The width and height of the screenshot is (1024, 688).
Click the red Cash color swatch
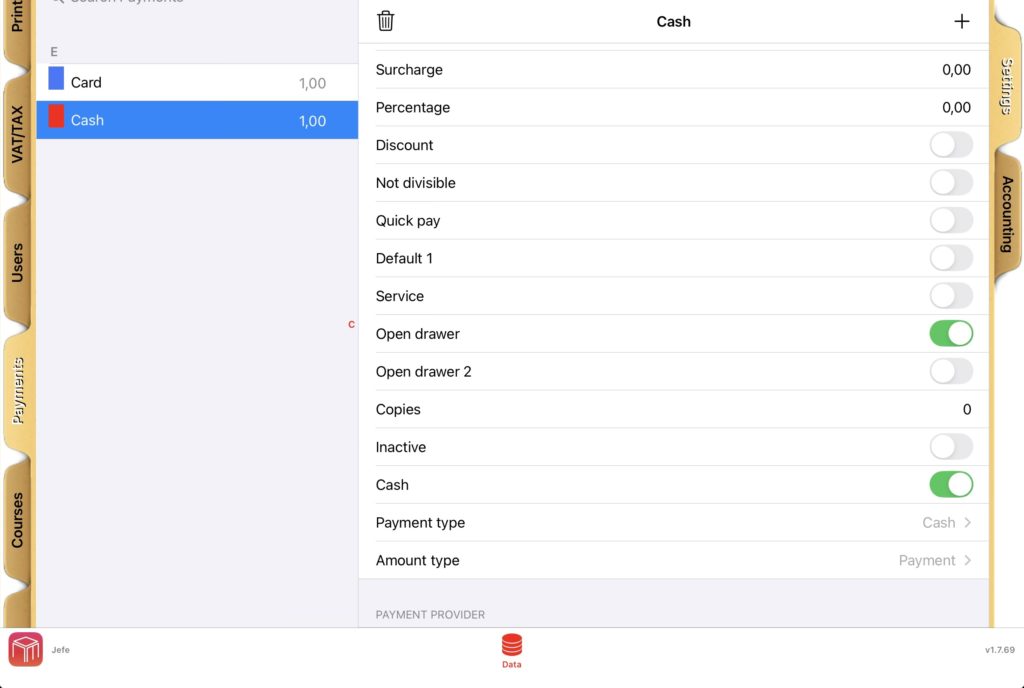click(56, 117)
